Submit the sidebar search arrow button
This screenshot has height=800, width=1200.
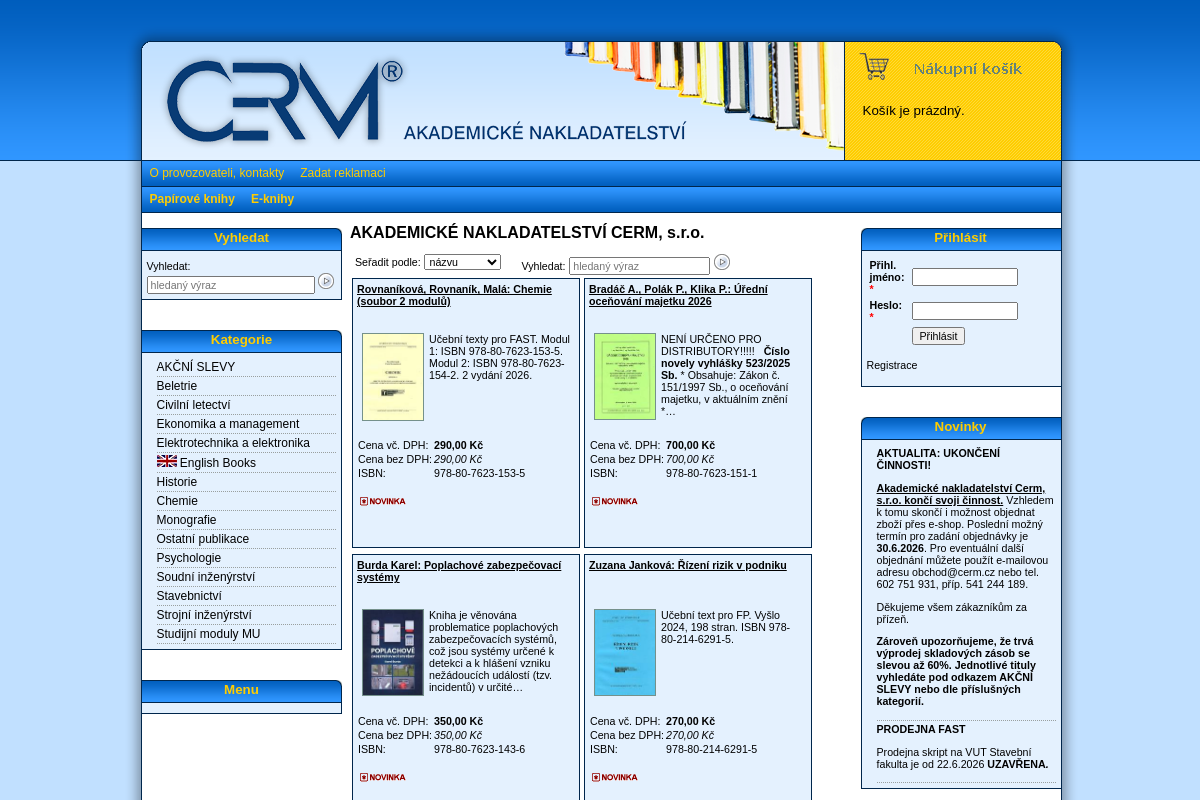coord(326,282)
